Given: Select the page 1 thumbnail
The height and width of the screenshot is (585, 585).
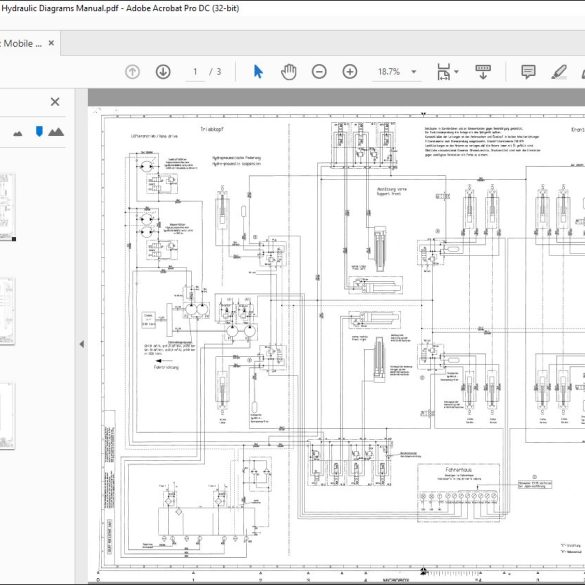Looking at the screenshot, I should (7, 207).
